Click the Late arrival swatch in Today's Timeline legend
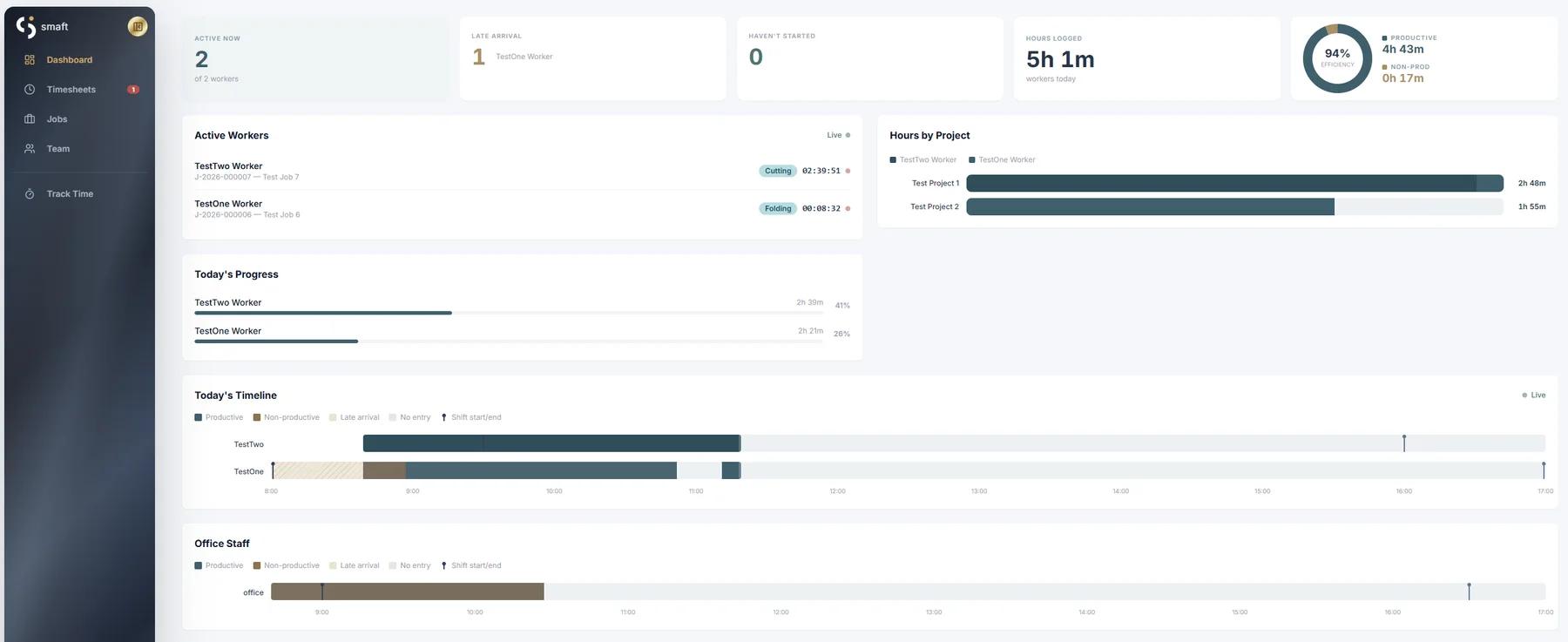The width and height of the screenshot is (1568, 642). click(333, 417)
